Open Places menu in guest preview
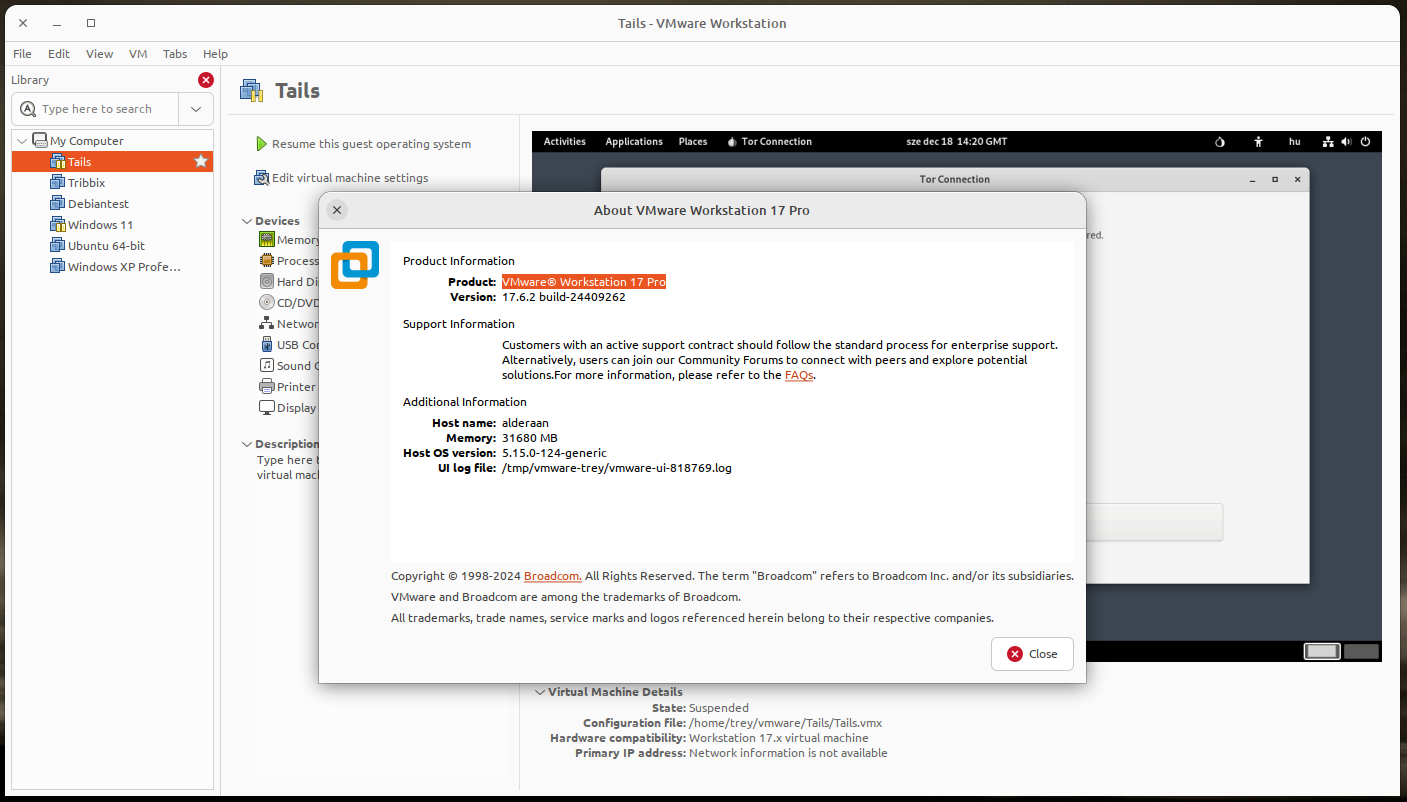This screenshot has height=802, width=1407. coord(693,142)
